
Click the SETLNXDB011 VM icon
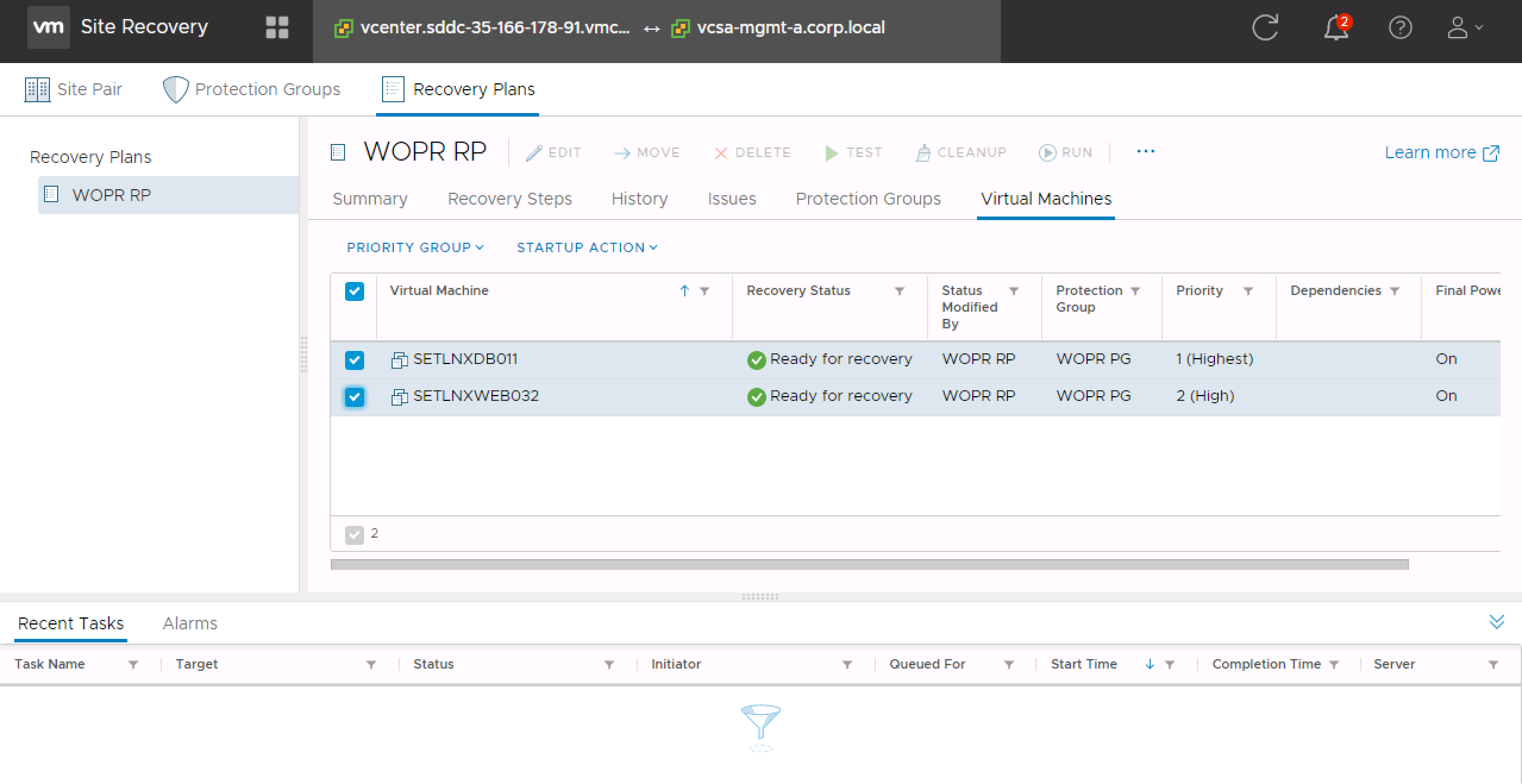[399, 360]
